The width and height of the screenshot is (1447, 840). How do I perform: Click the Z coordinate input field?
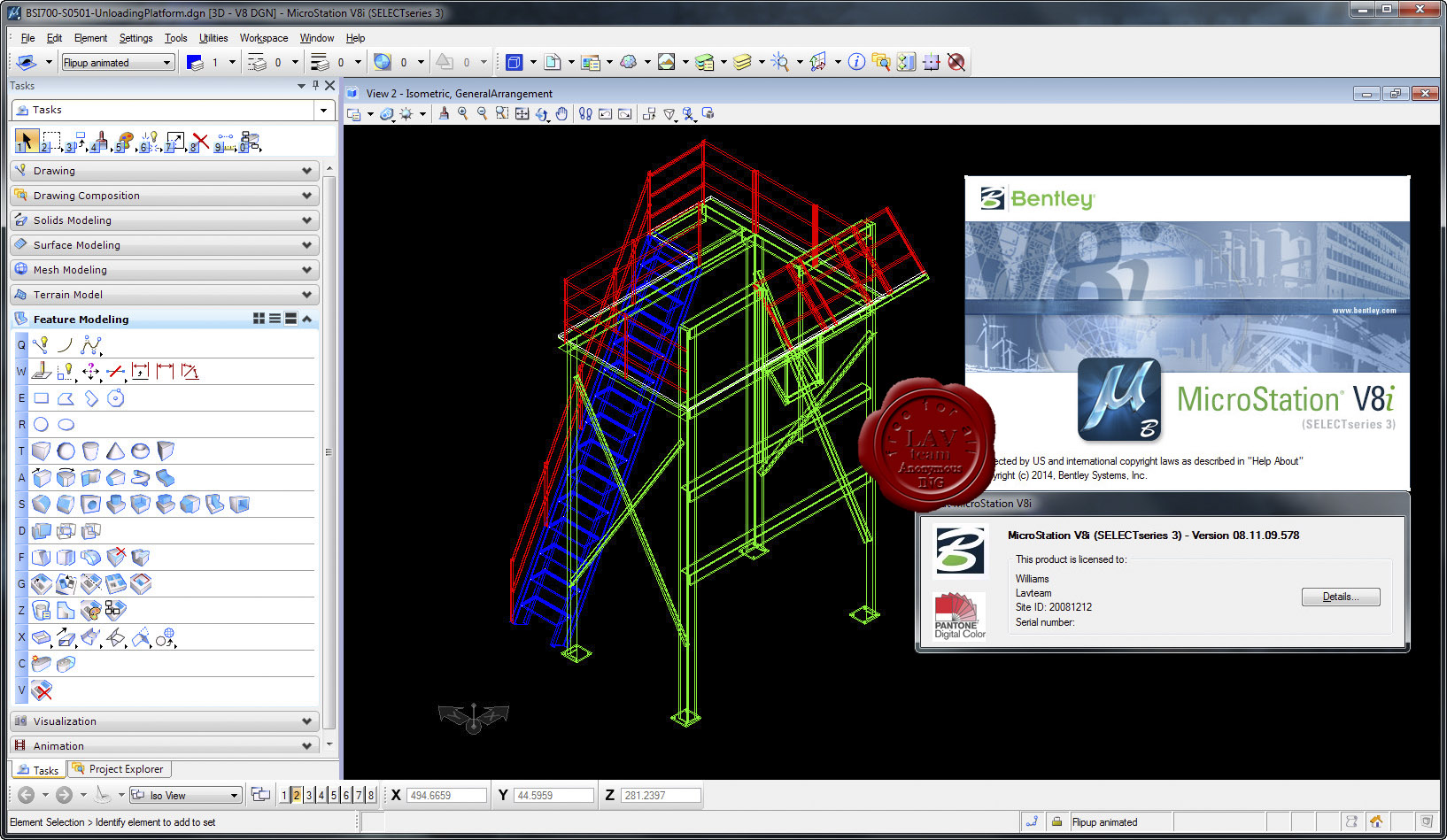pyautogui.click(x=661, y=795)
